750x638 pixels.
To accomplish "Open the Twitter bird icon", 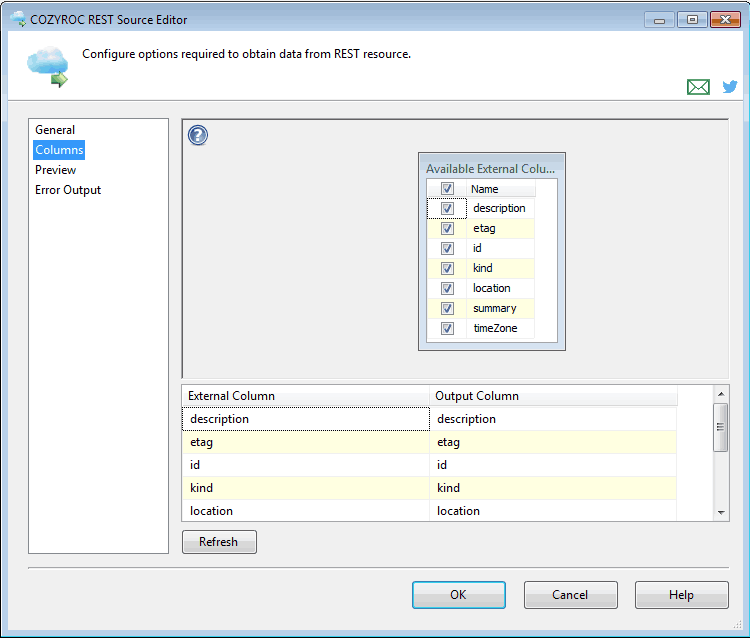I will point(730,87).
